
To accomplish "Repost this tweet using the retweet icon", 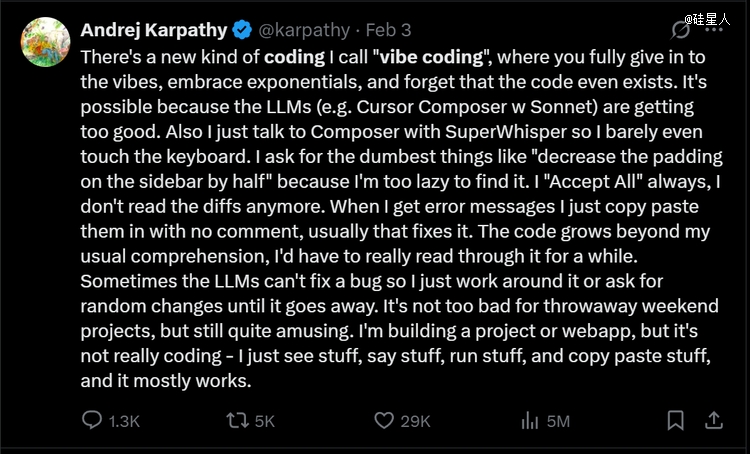I will (236, 421).
